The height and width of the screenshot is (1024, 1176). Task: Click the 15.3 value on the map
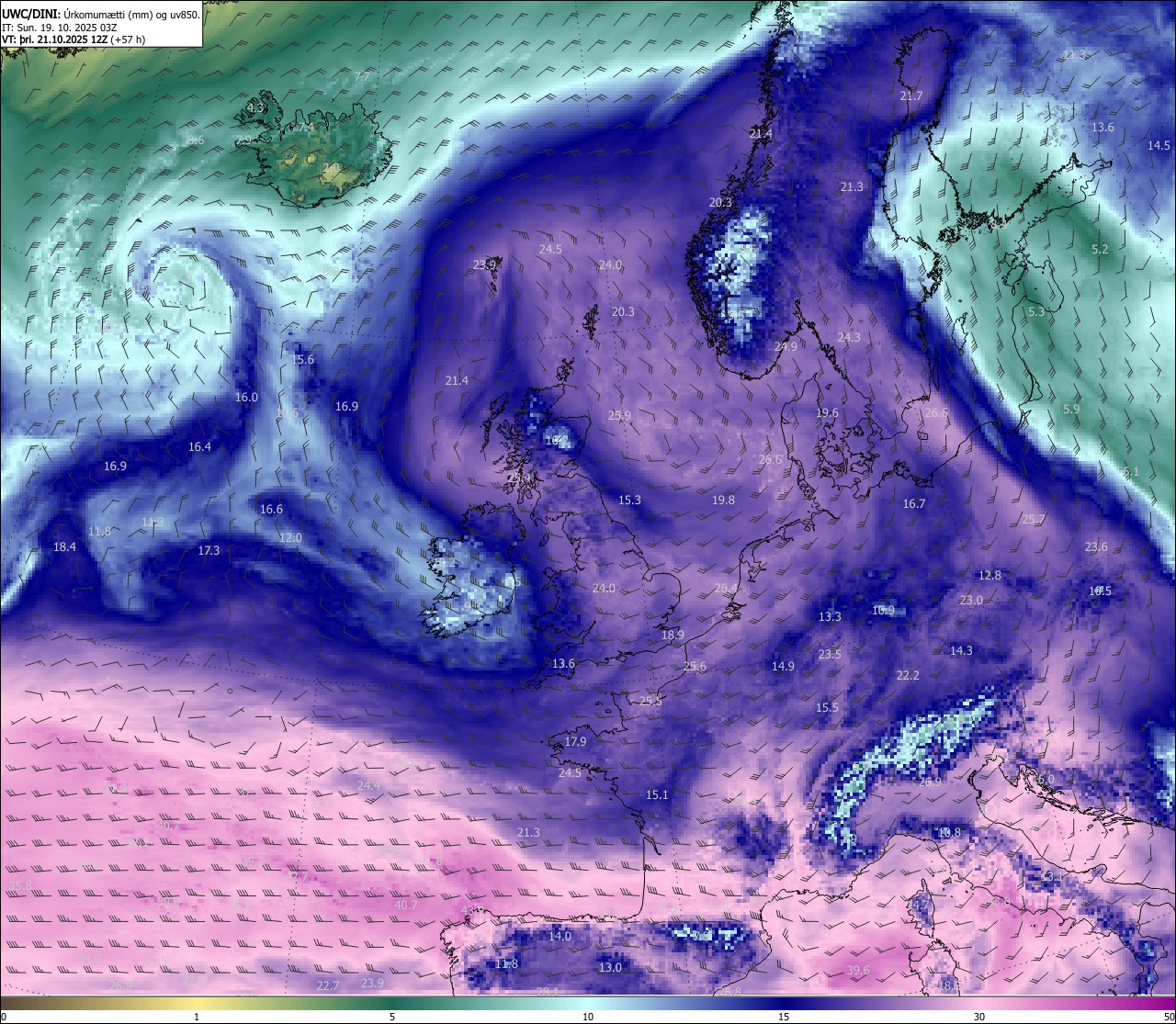pos(629,500)
